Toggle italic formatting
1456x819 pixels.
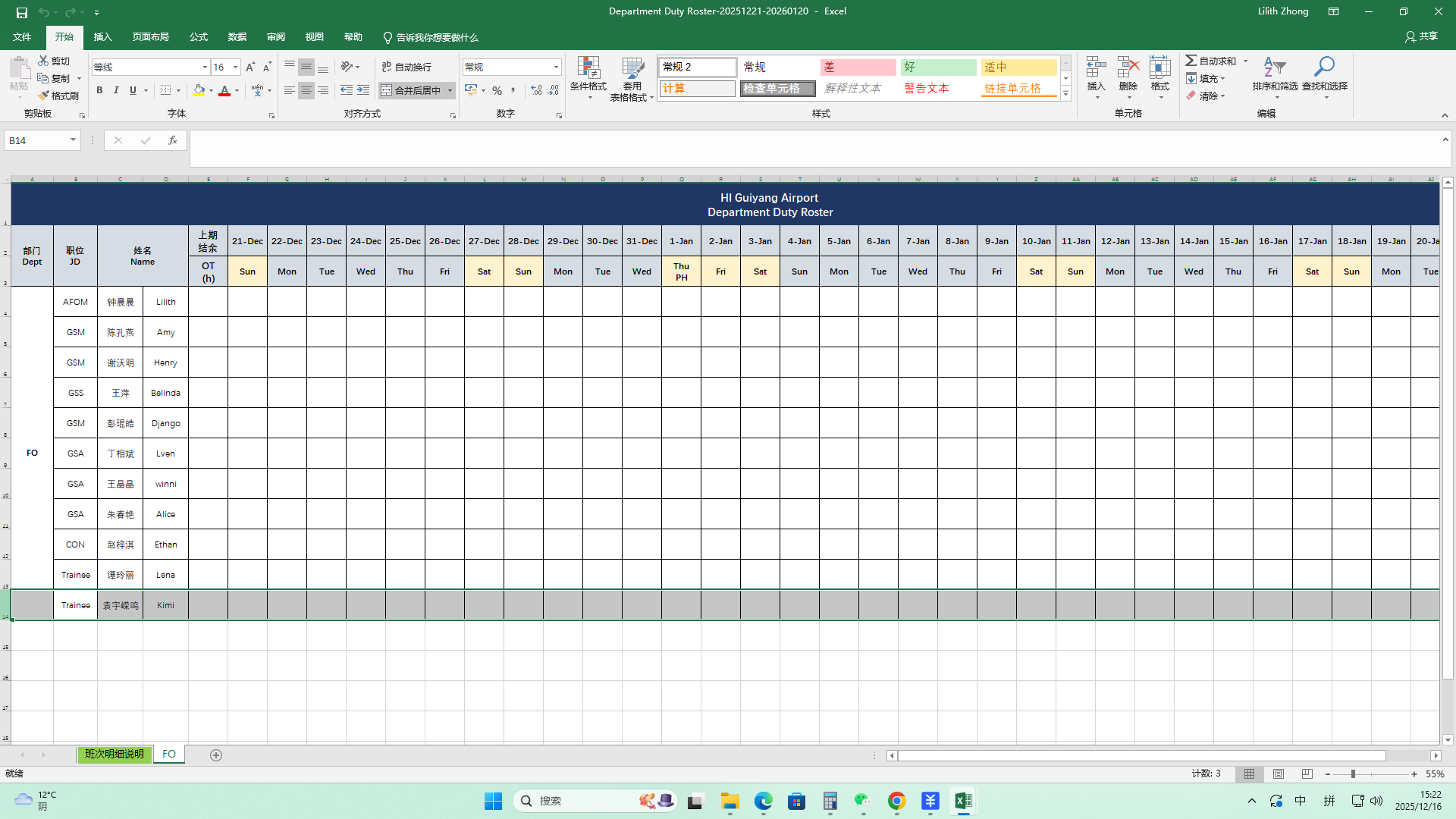(x=116, y=90)
